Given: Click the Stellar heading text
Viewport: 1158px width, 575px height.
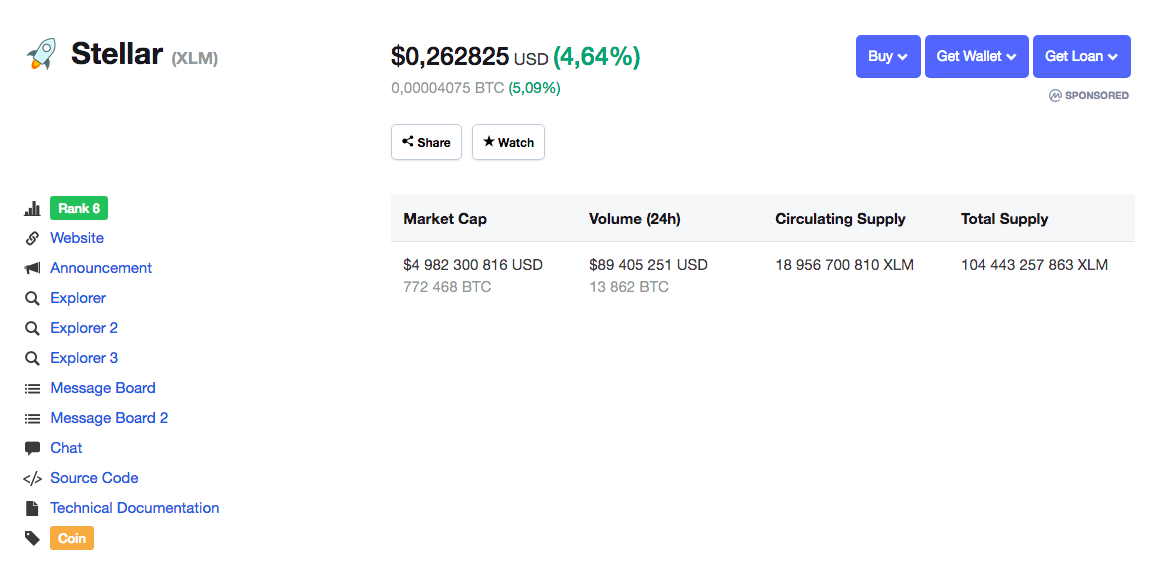Looking at the screenshot, I should [117, 54].
